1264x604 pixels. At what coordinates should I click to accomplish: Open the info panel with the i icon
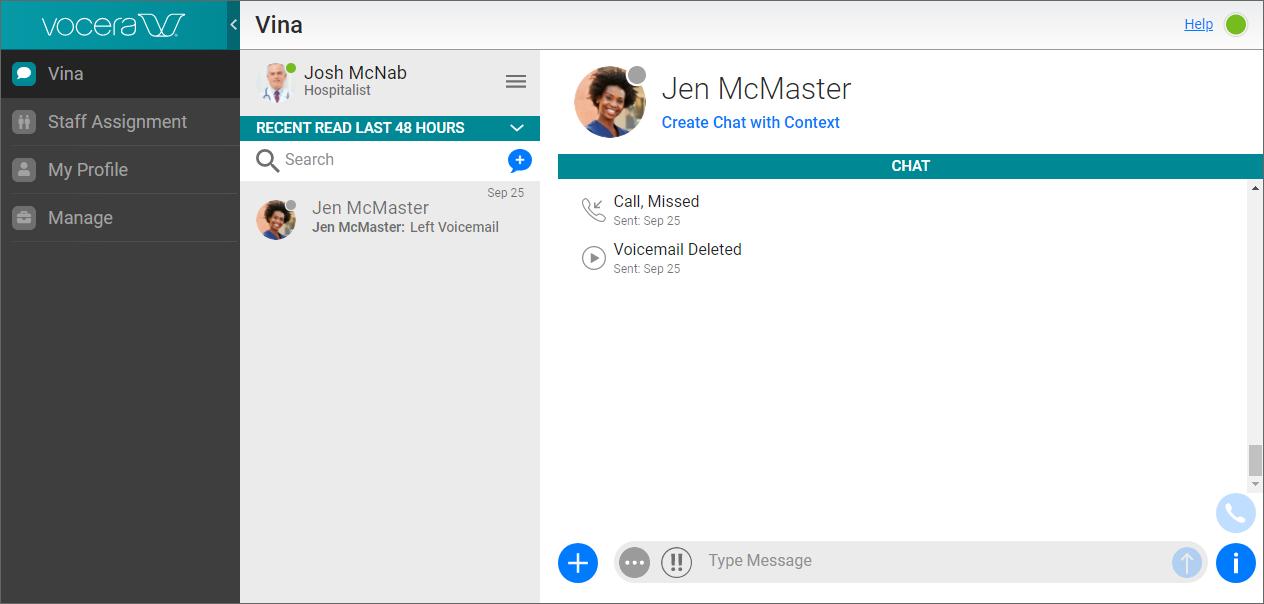coord(1235,563)
